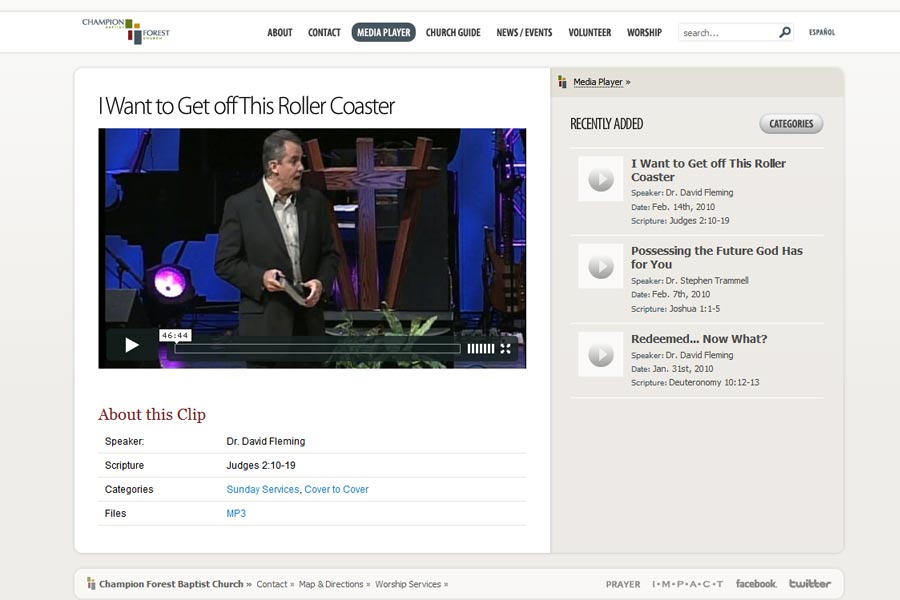Switch language to Español

click(822, 32)
